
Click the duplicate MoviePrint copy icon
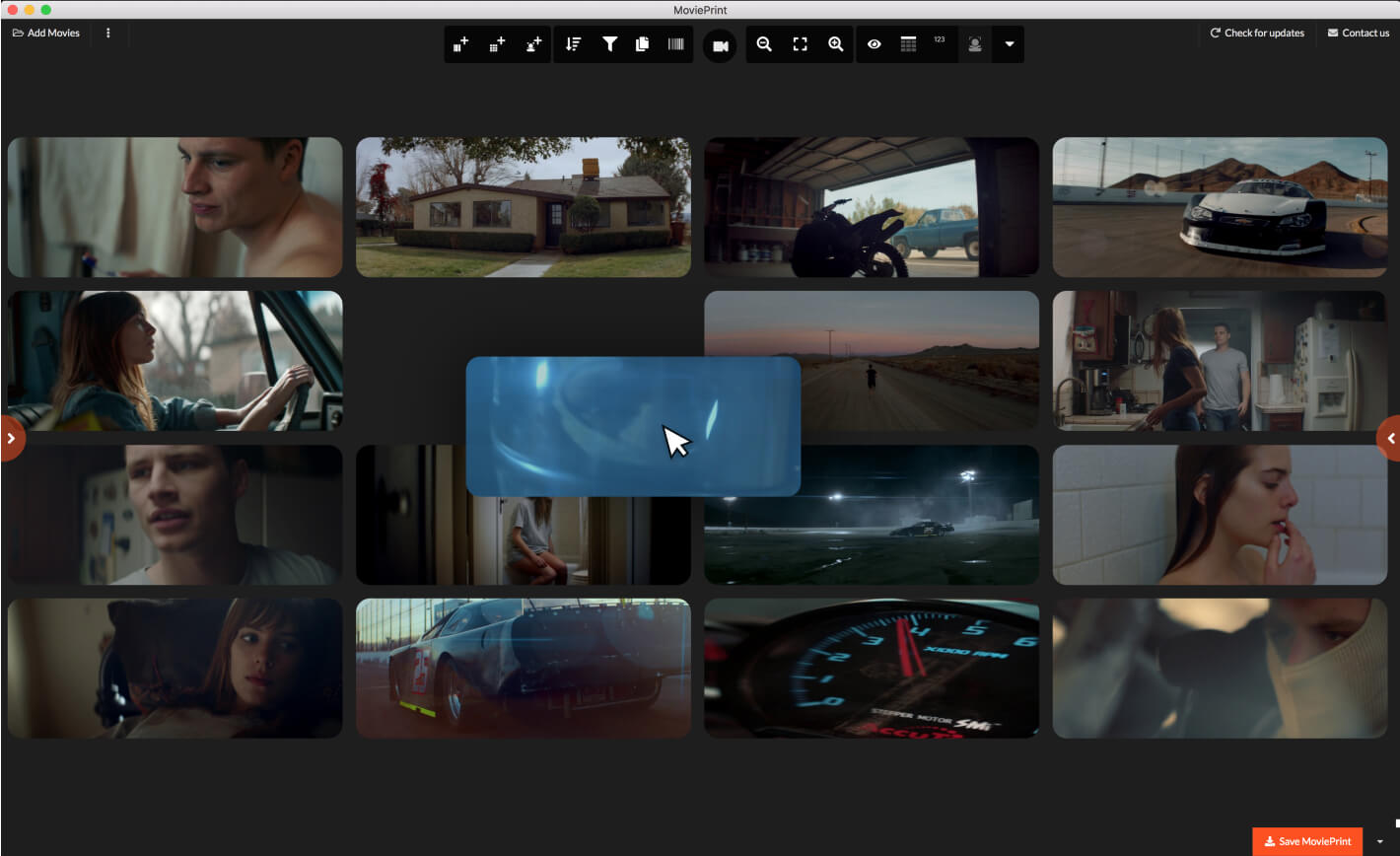[642, 44]
